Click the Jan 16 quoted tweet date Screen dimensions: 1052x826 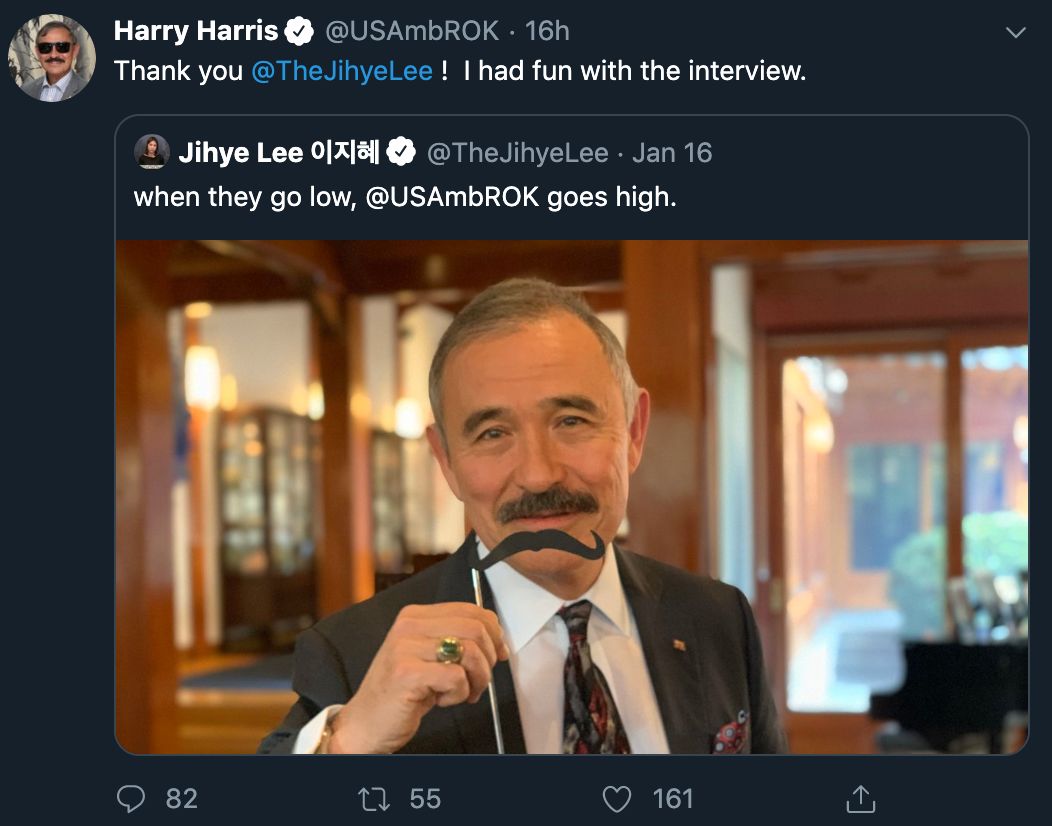tap(672, 153)
